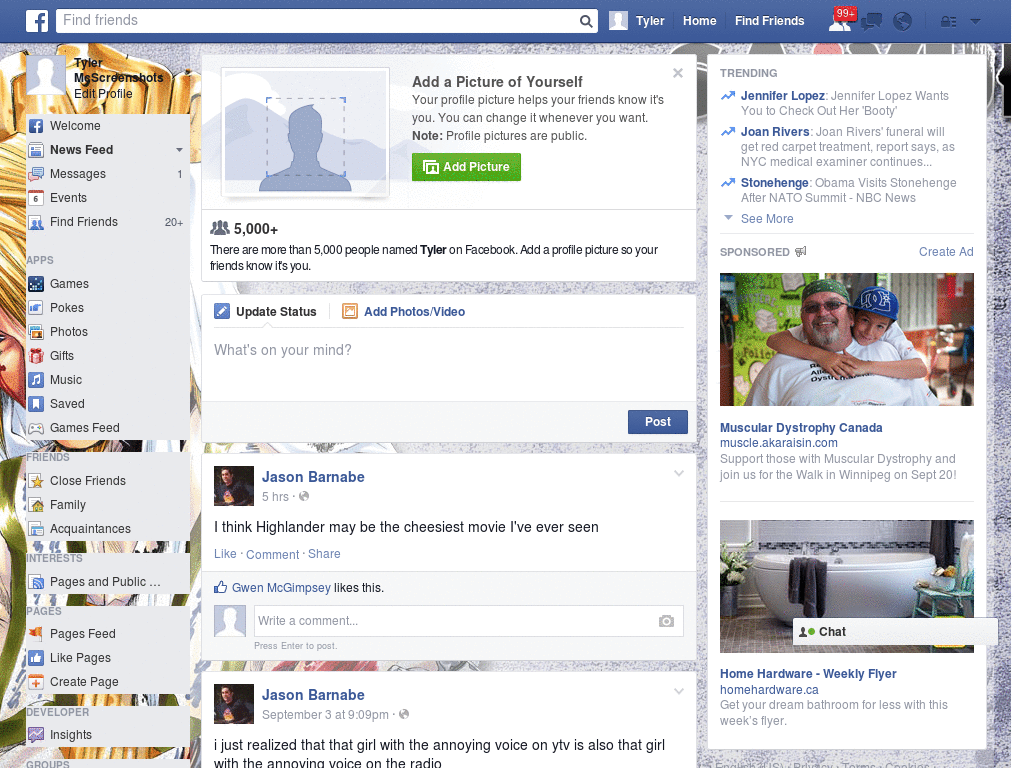Open options chevron on Highlander post
Screen dimensions: 1024x768
point(679,473)
